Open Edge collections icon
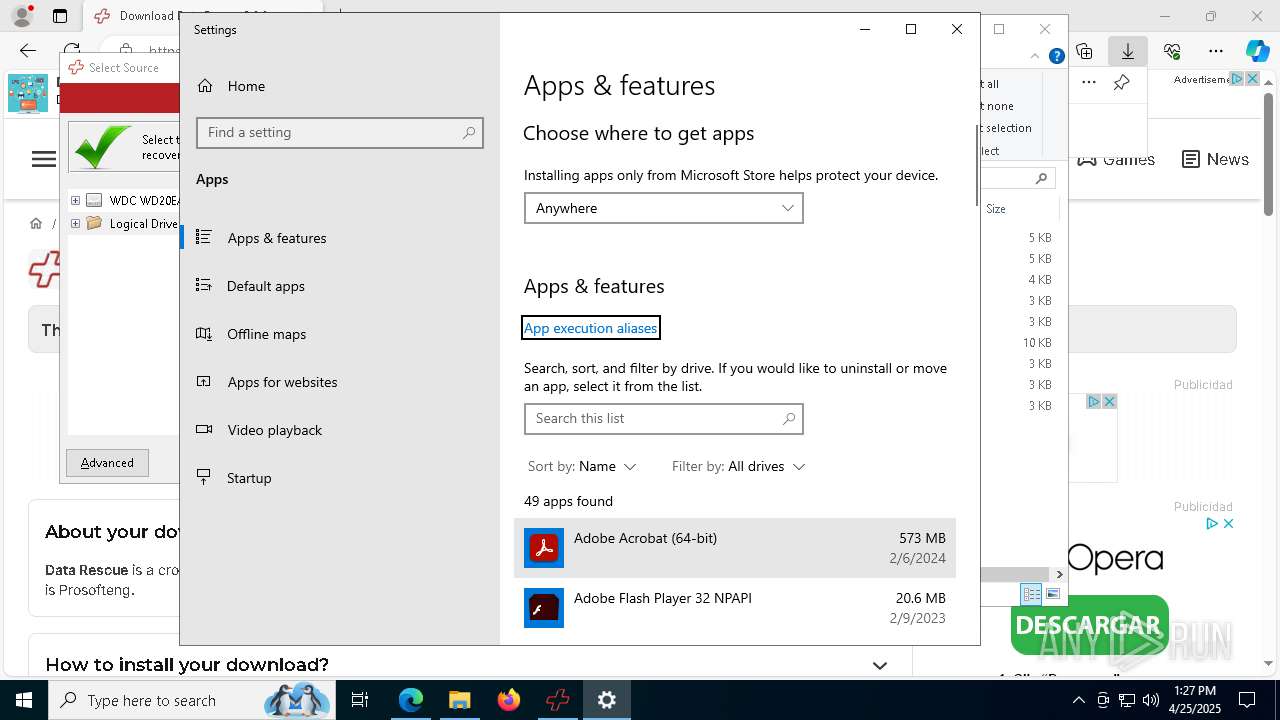This screenshot has height=720, width=1280. (1084, 51)
